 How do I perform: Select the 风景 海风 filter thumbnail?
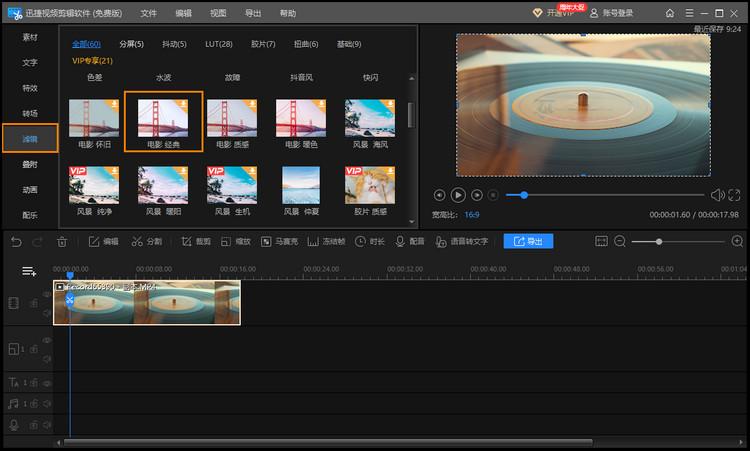coord(370,118)
